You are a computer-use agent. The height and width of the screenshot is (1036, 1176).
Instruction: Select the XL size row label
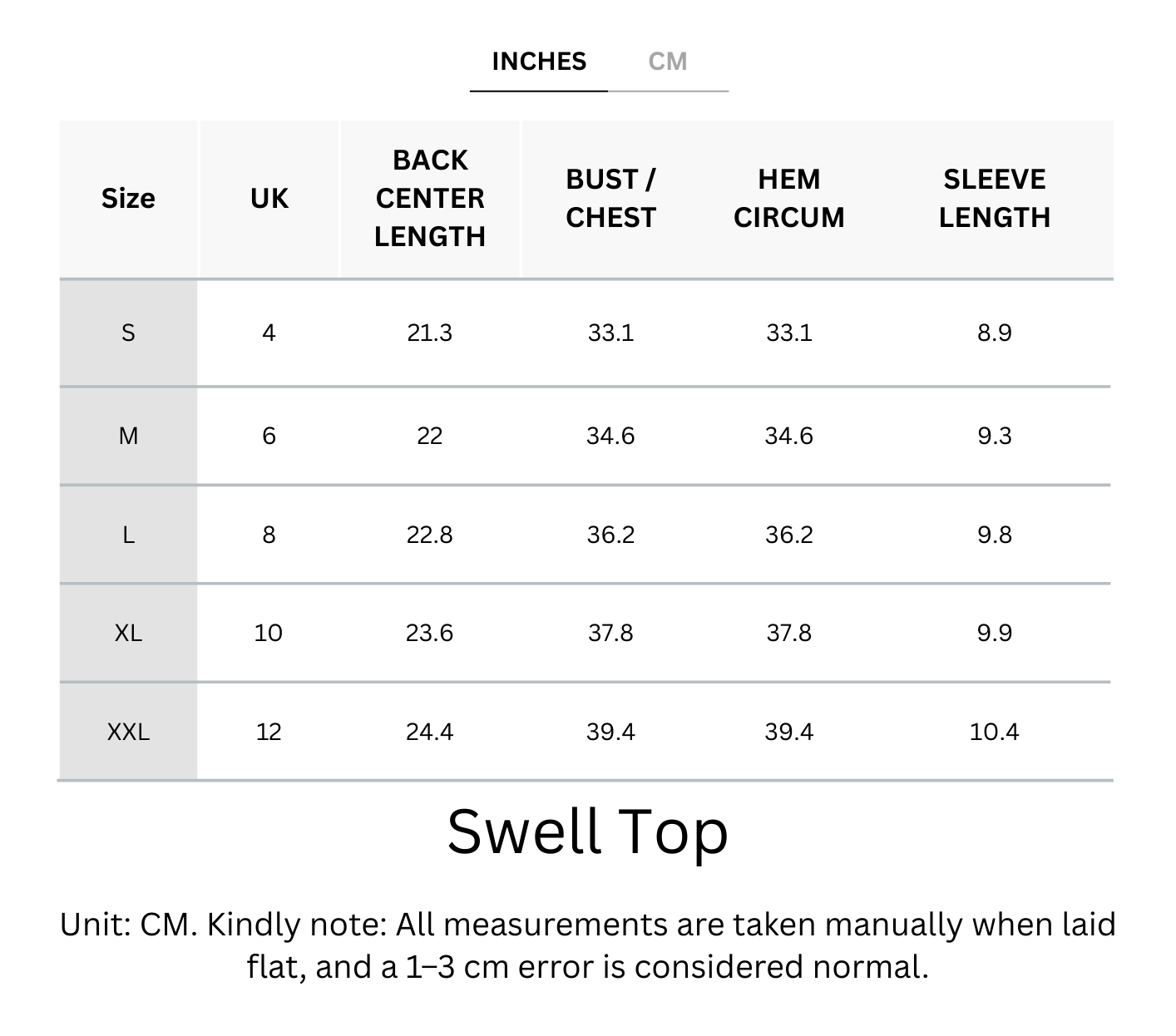(x=128, y=634)
